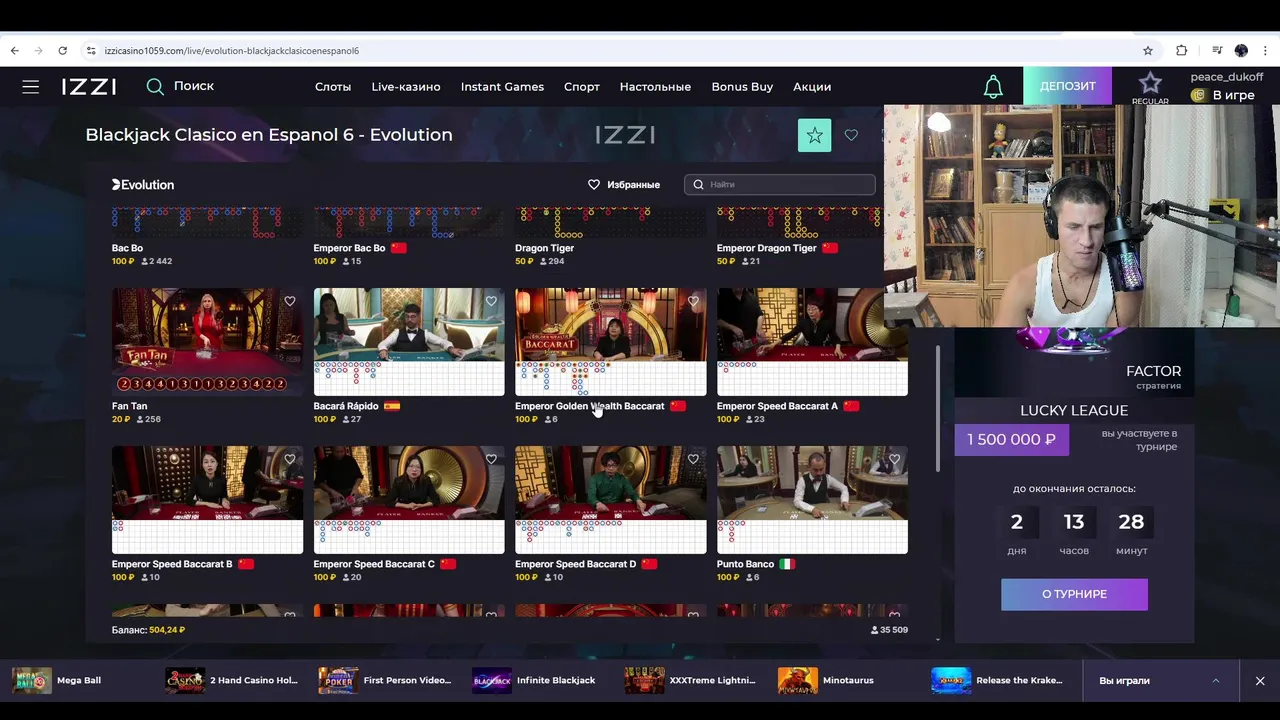Open Emperor Speed Baccarat A thumbnail
This screenshot has width=1280, height=720.
[x=812, y=342]
